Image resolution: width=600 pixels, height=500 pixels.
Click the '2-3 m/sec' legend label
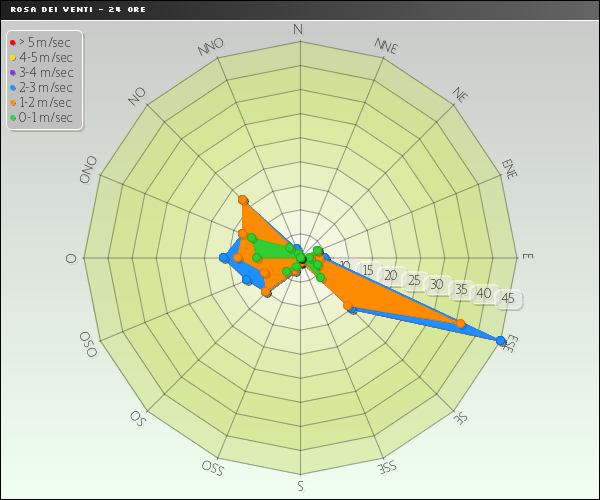45,87
